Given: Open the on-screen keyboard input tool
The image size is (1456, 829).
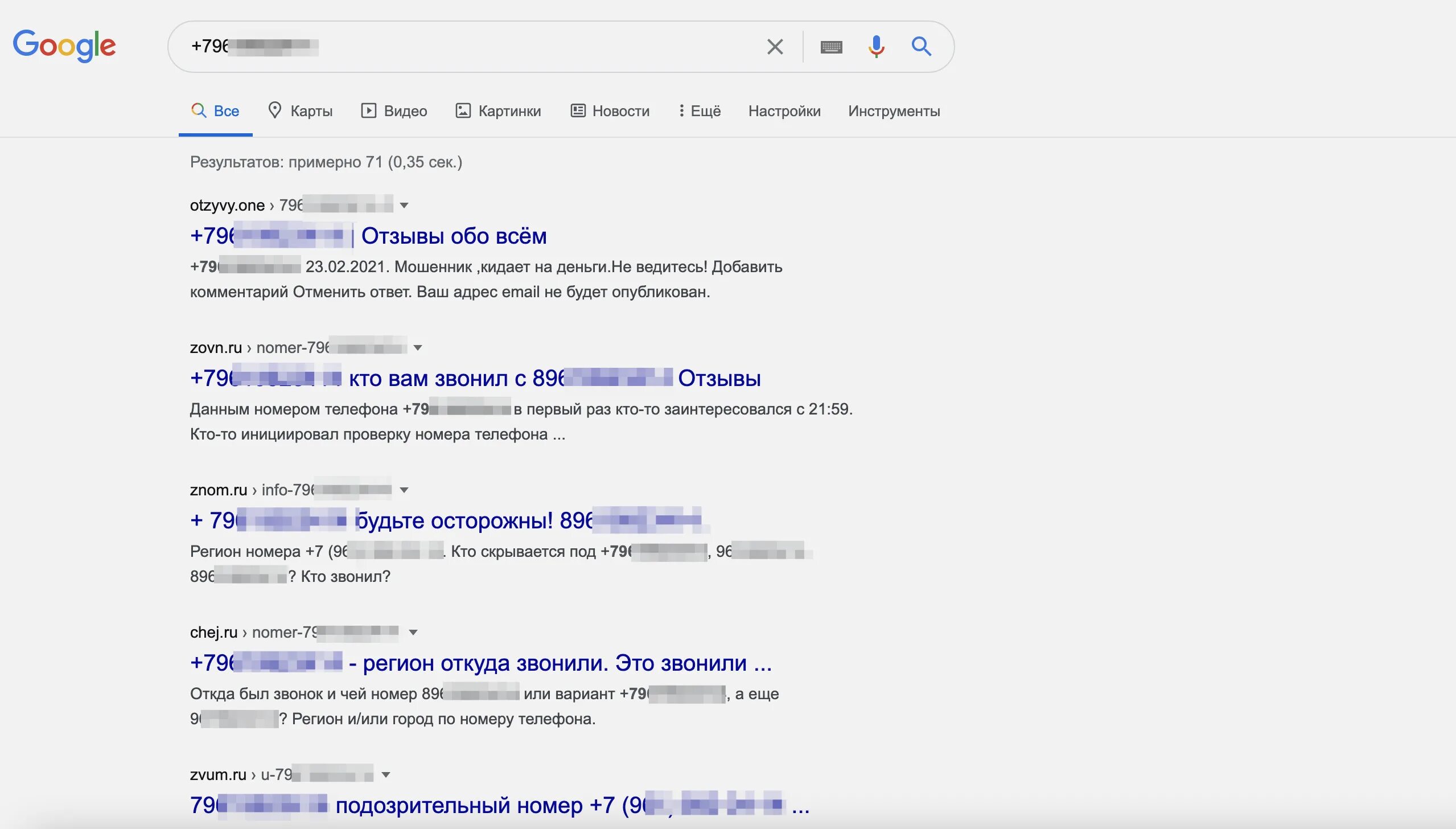Looking at the screenshot, I should [x=831, y=47].
